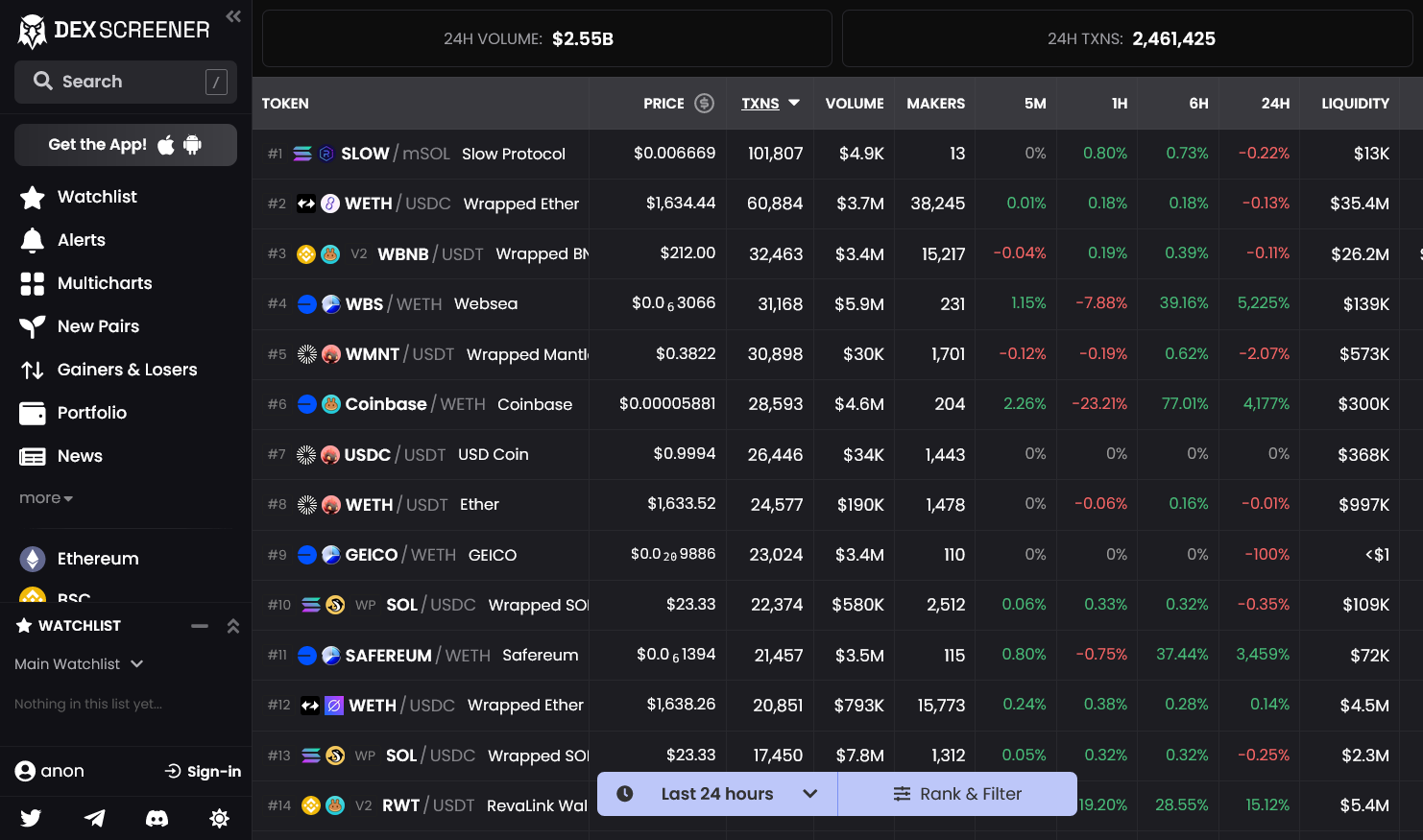
Task: Open Alerts via the bell icon
Action: [33, 240]
